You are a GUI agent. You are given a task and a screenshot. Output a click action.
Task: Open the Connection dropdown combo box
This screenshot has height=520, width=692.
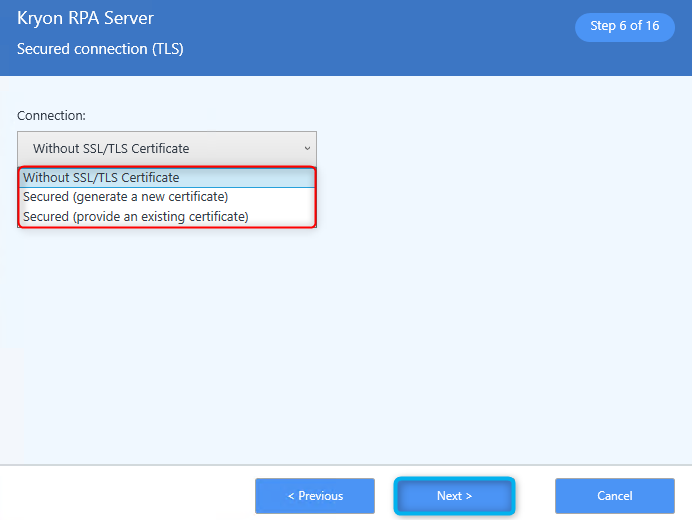167,148
